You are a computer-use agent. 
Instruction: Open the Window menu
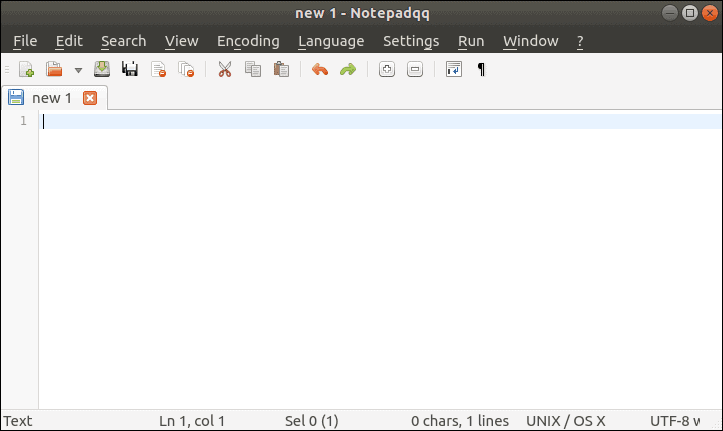(x=531, y=41)
